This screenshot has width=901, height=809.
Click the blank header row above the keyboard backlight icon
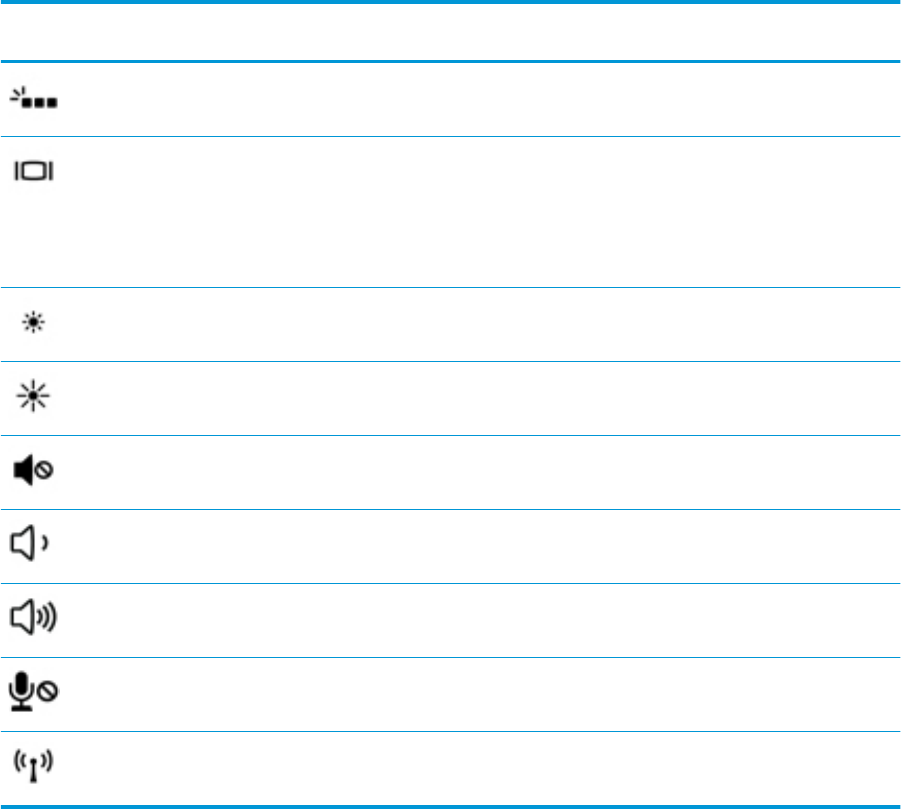[x=450, y=32]
